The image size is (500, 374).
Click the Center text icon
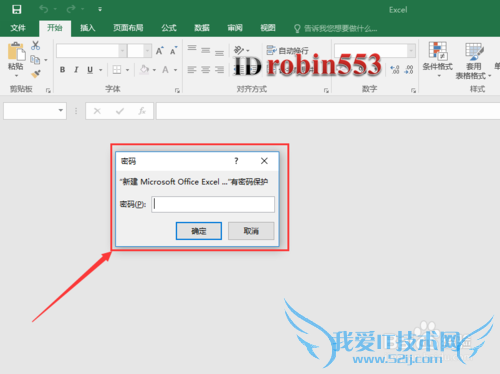(x=206, y=70)
